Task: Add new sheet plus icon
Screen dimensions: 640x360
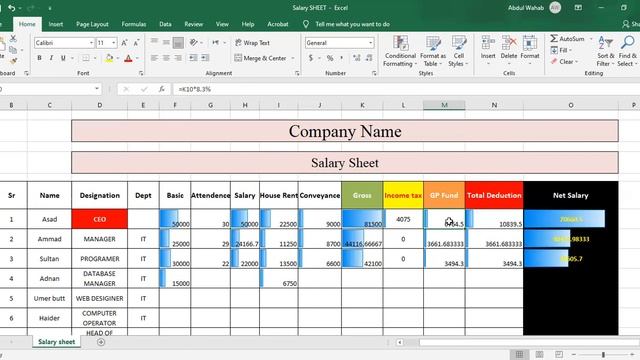Action: coord(101,342)
